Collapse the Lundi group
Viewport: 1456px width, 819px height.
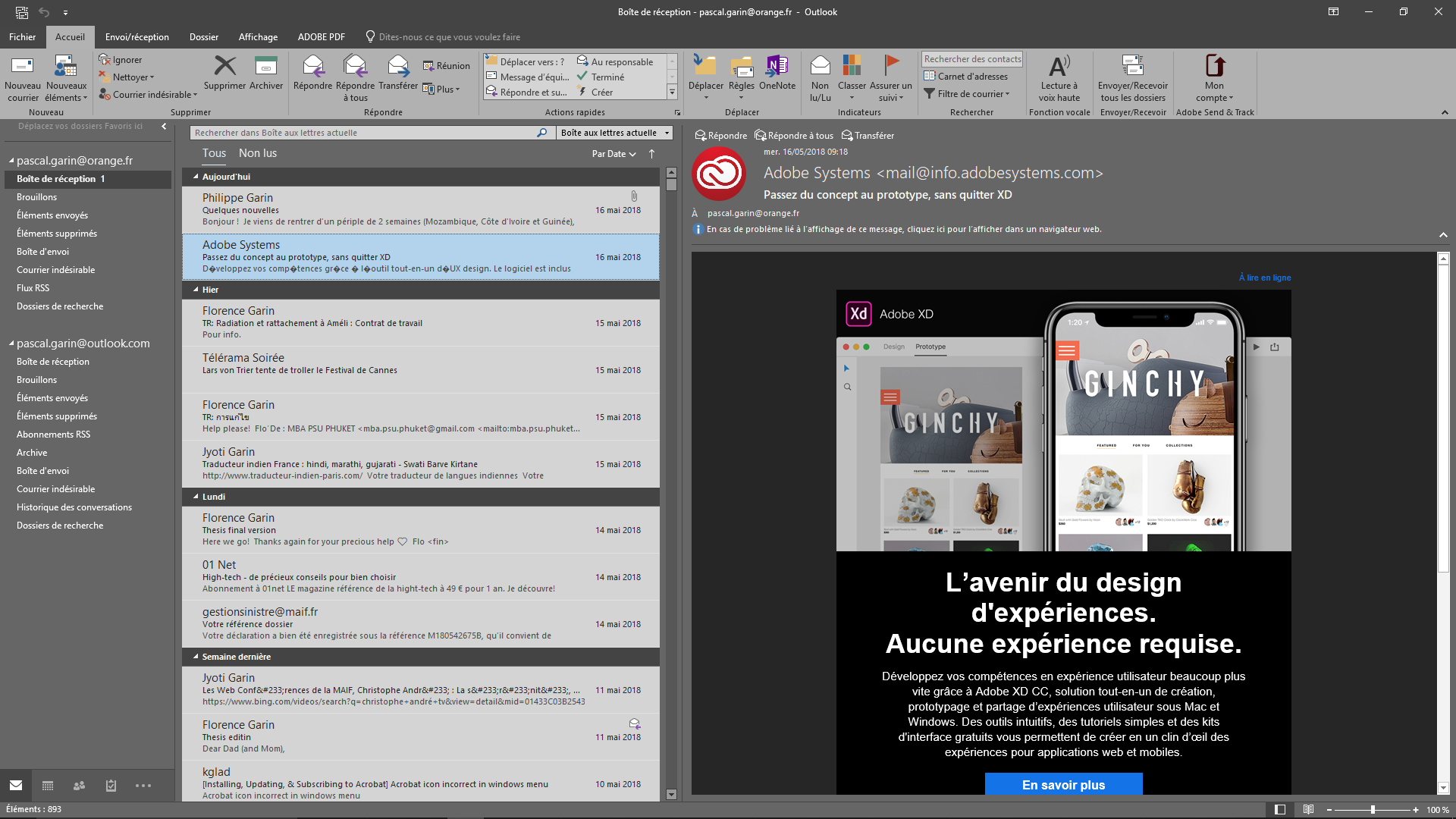click(x=196, y=497)
